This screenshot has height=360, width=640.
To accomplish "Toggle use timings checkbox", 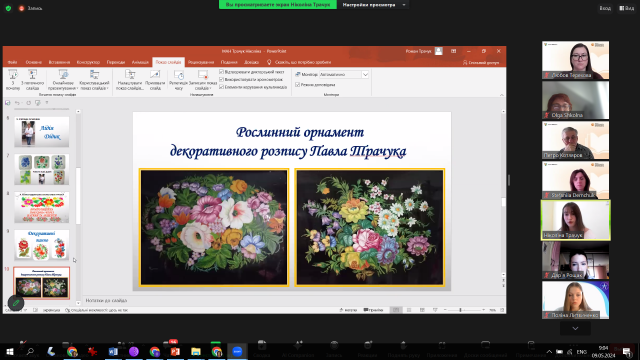I will (222, 79).
